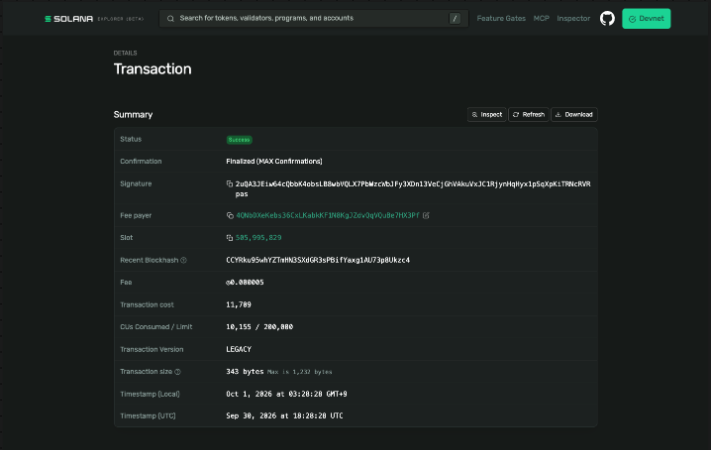Go to Feature Gates page
The image size is (711, 450).
tap(501, 19)
